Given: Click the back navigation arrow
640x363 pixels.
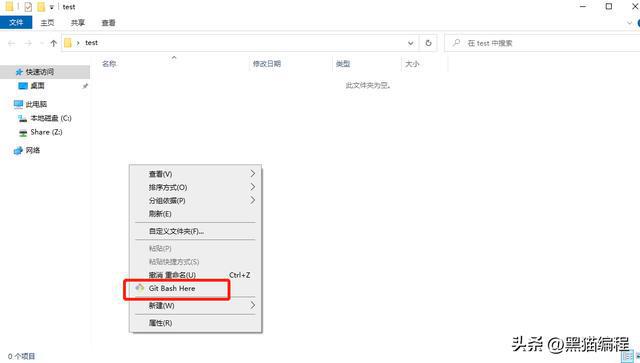Looking at the screenshot, I should 11,43.
